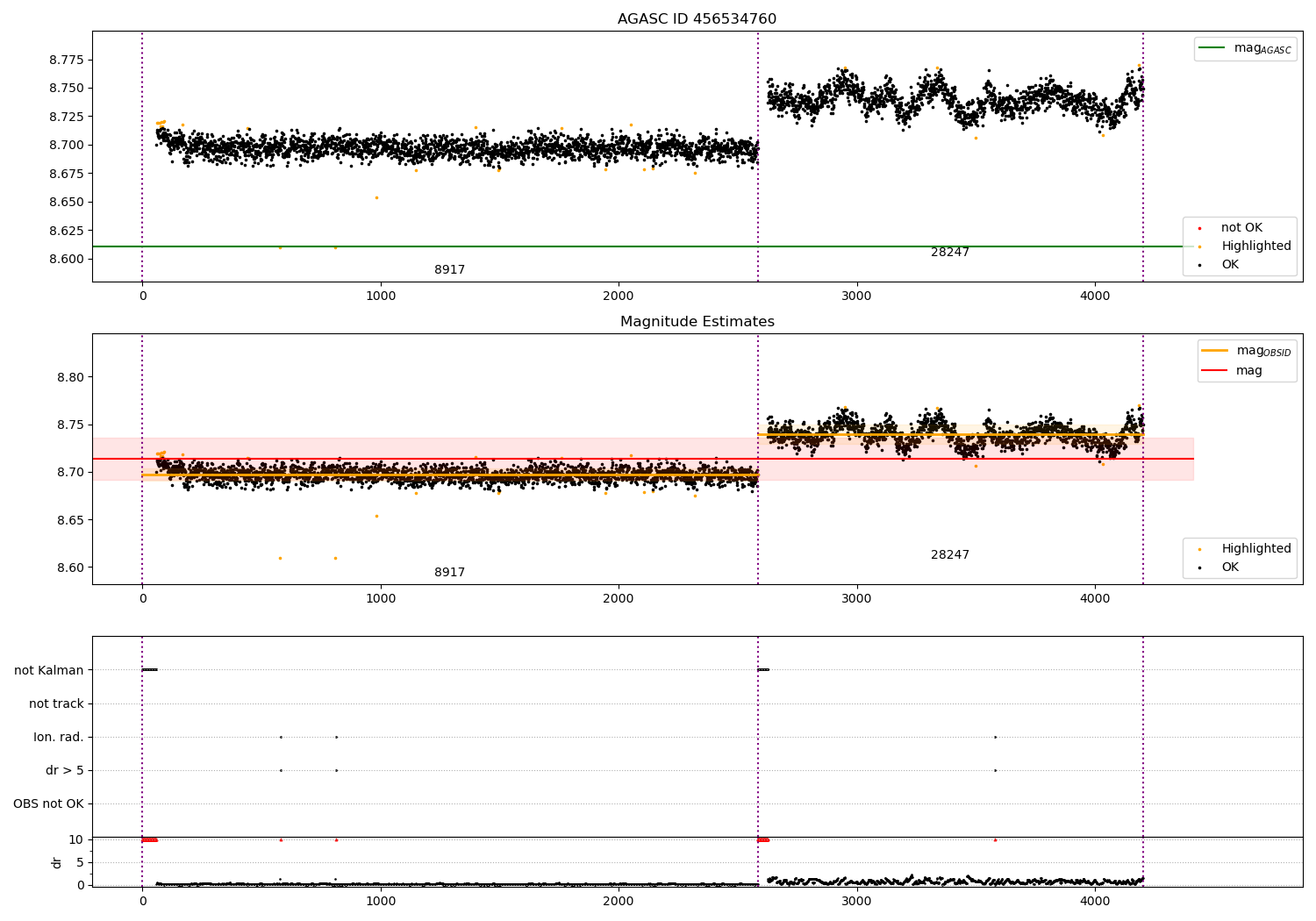Click x-axis tick 2000 under the AGASC ID plot
1316x921 pixels.
pos(619,296)
